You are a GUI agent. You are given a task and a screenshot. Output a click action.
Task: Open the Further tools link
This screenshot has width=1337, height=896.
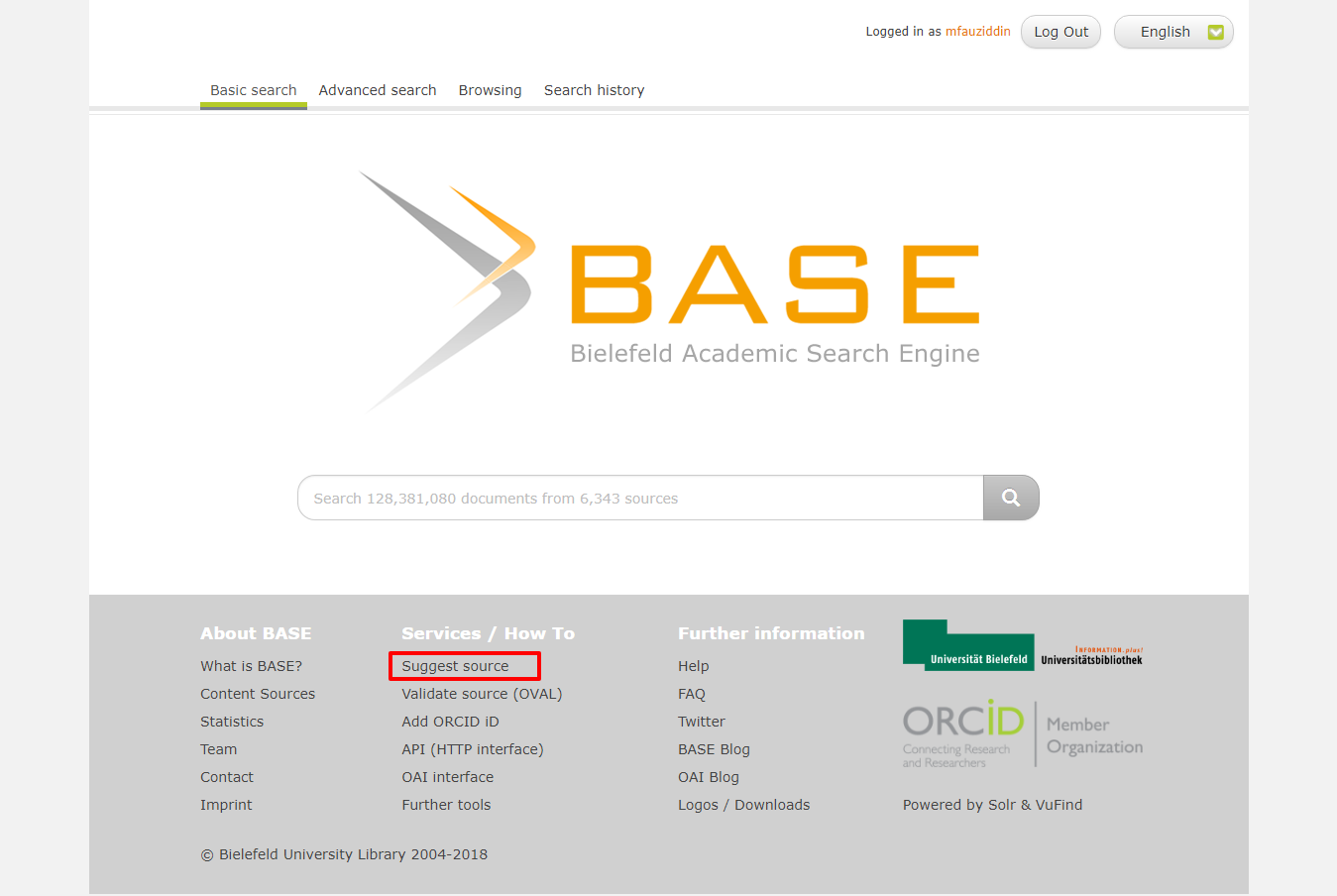pyautogui.click(x=446, y=805)
